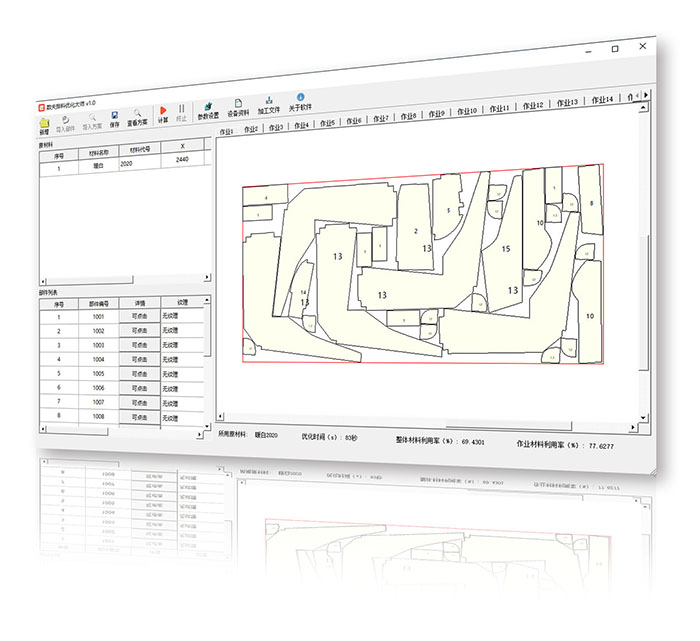This screenshot has height=641, width=700.
Task: Click 可点击 details button for part 1005
Action: (x=139, y=372)
